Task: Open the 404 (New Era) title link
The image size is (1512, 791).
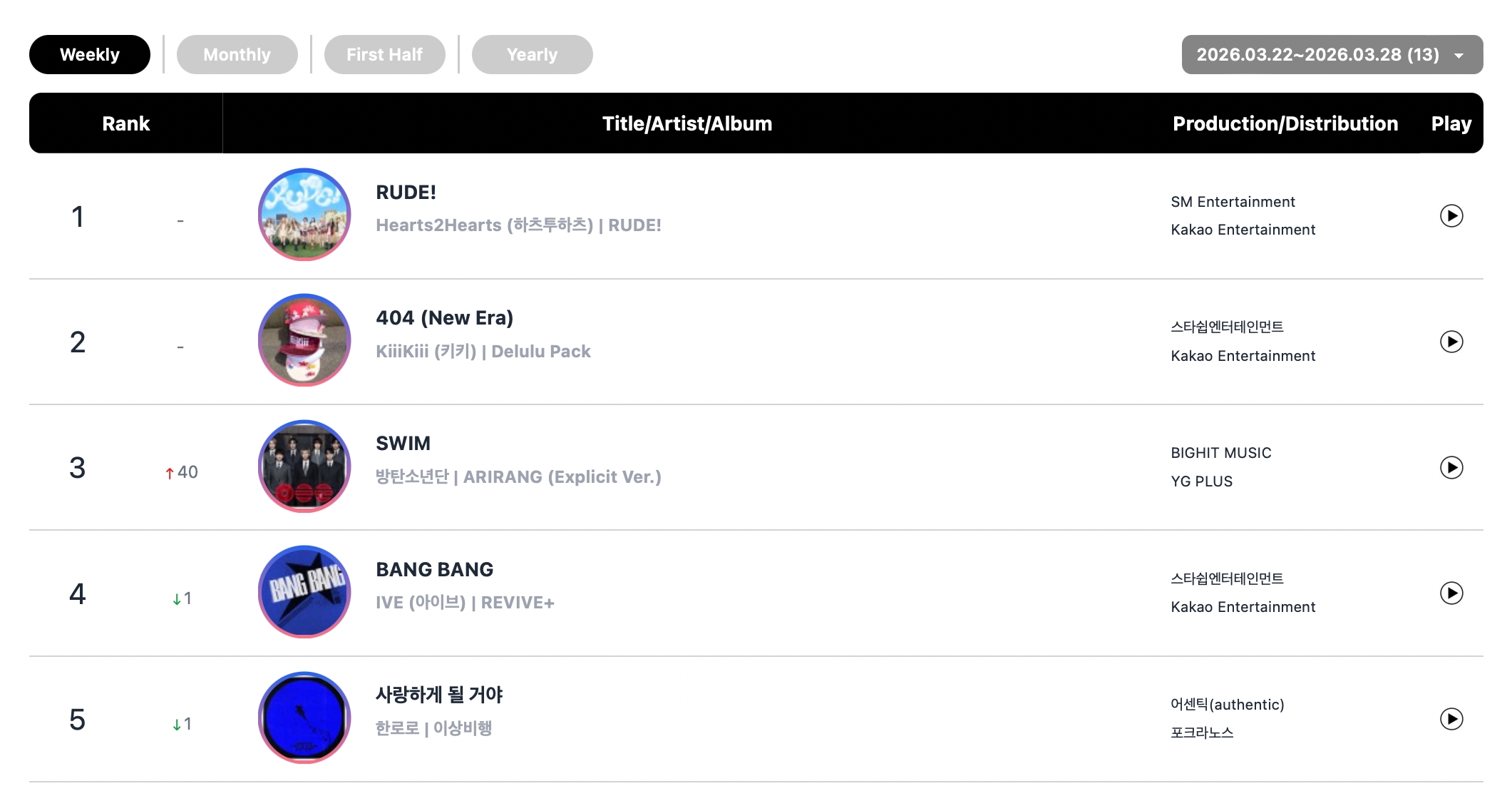Action: pos(444,318)
